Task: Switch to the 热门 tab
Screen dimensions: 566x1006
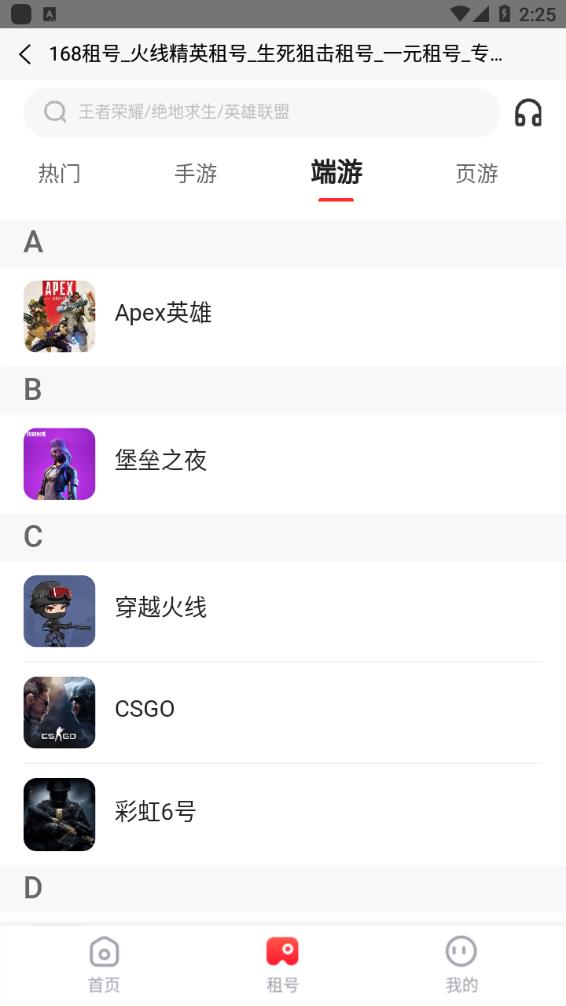Action: click(x=59, y=173)
